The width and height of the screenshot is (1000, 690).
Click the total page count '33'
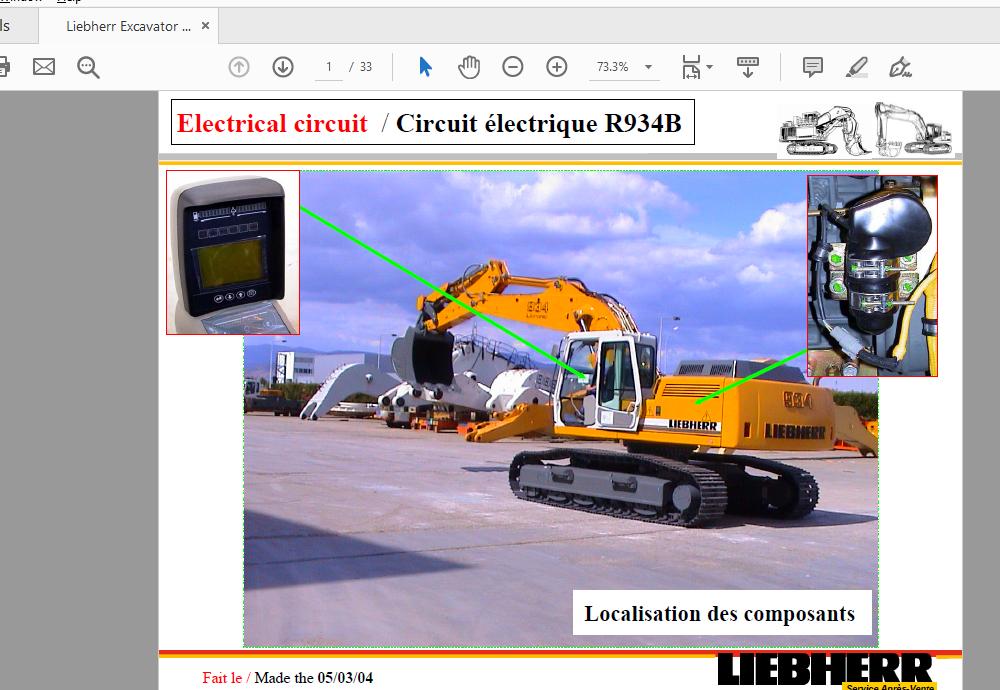[365, 66]
